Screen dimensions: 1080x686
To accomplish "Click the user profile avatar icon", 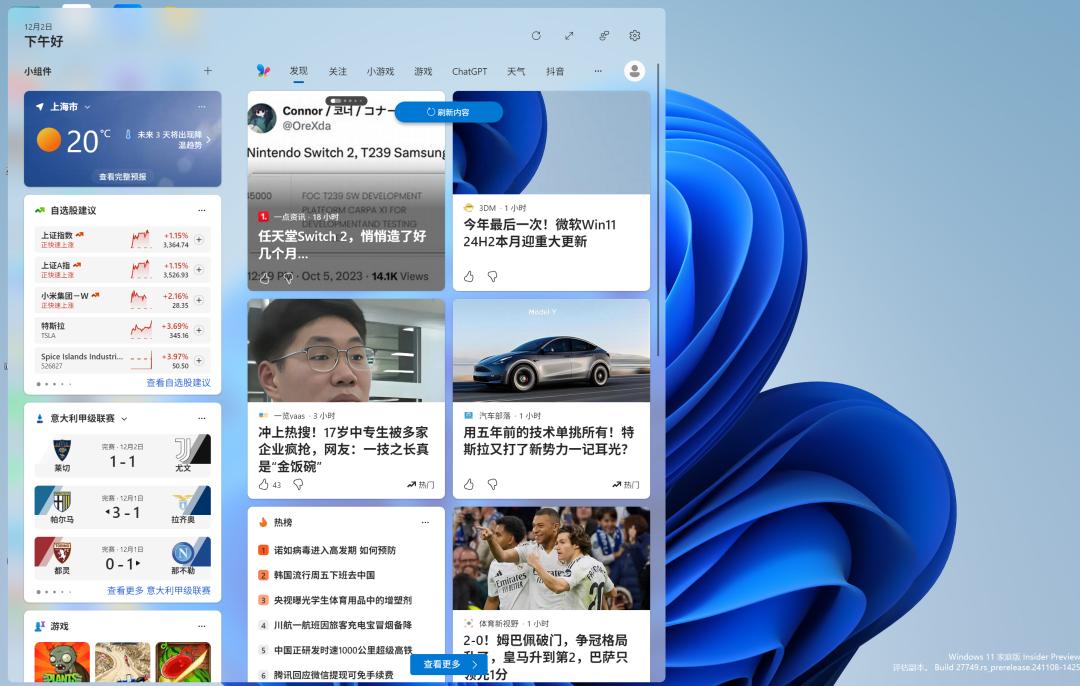I will coord(634,71).
